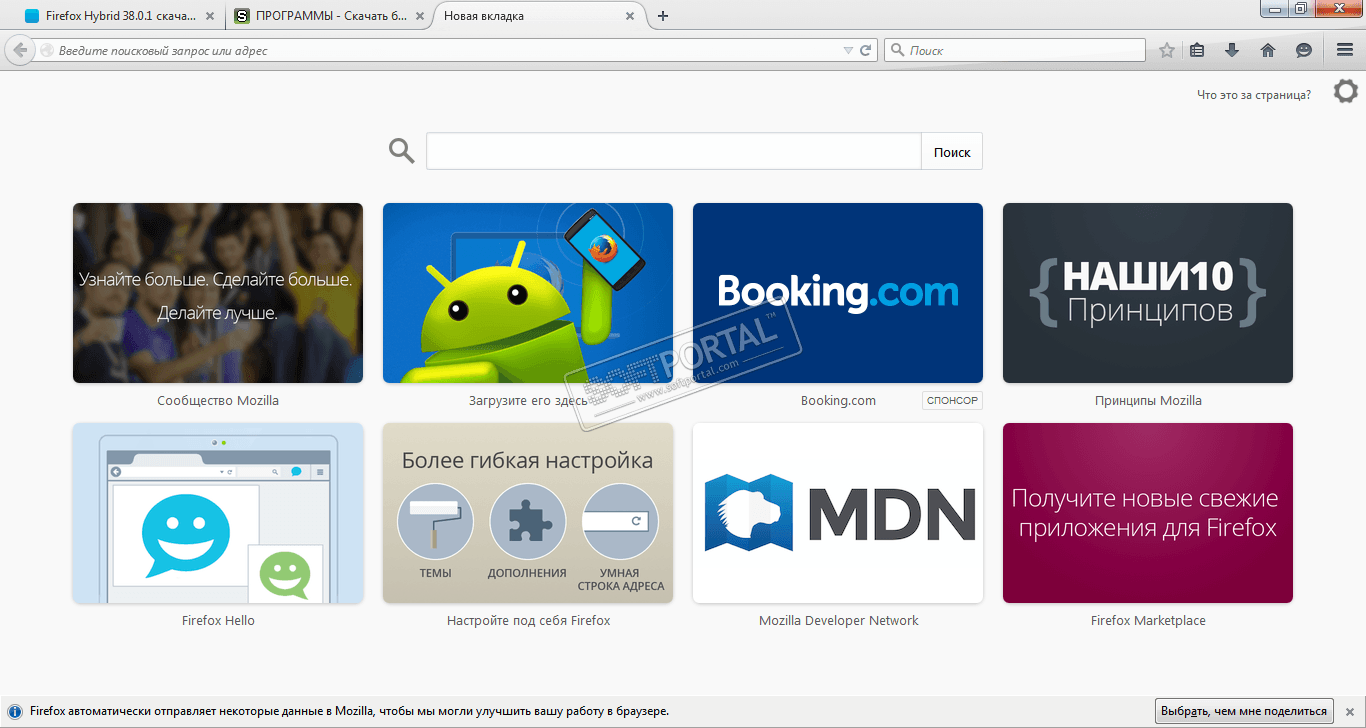Bookmark this page with the star icon
This screenshot has width=1366, height=728.
pyautogui.click(x=1167, y=50)
